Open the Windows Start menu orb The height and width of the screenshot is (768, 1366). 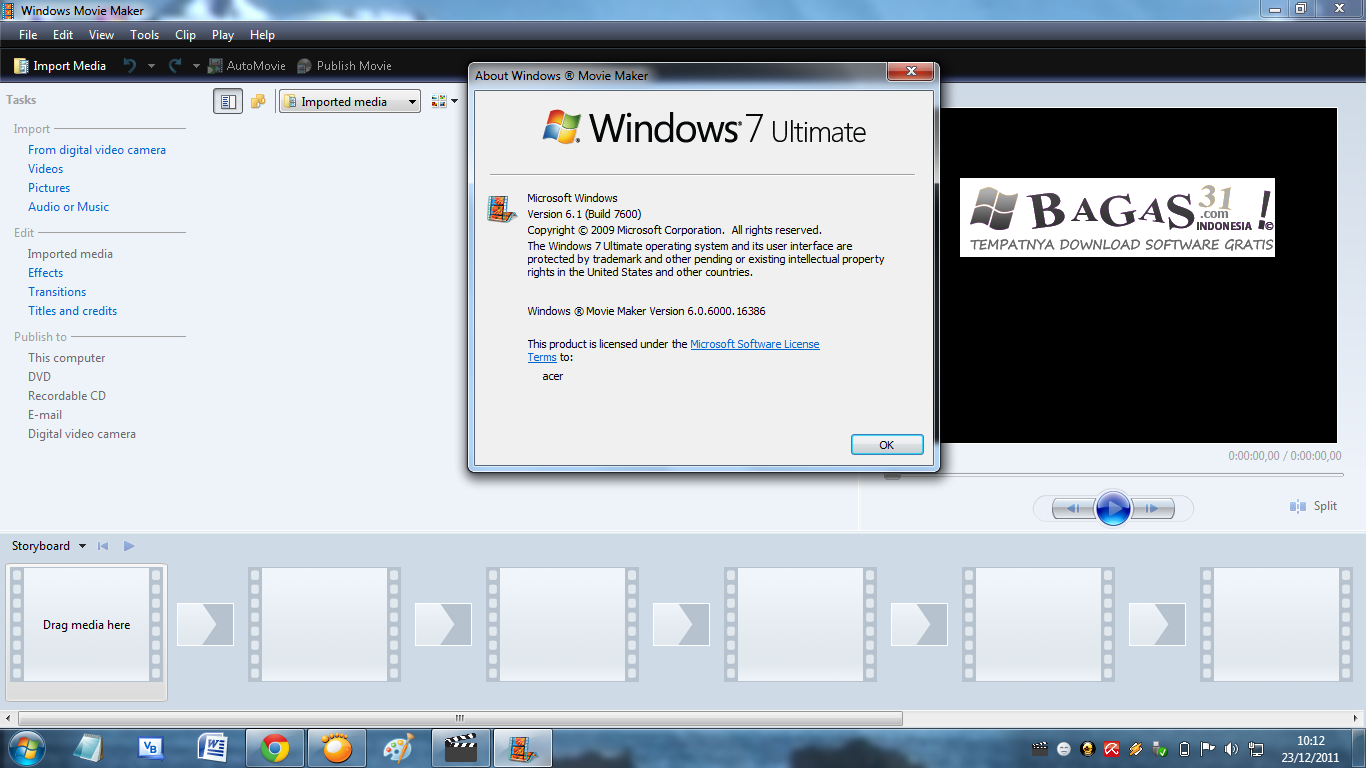[25, 748]
